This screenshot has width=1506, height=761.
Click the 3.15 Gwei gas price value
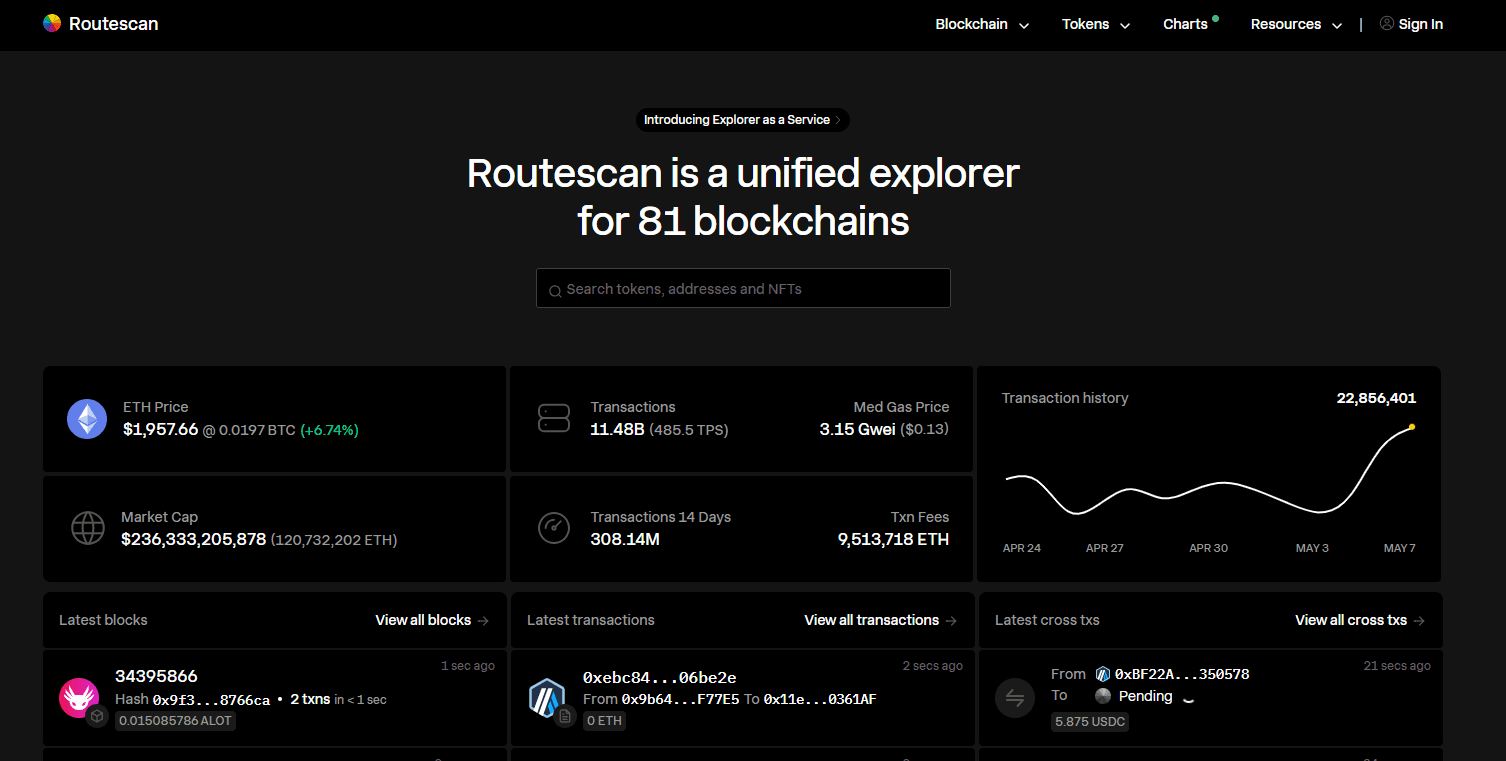tap(857, 429)
